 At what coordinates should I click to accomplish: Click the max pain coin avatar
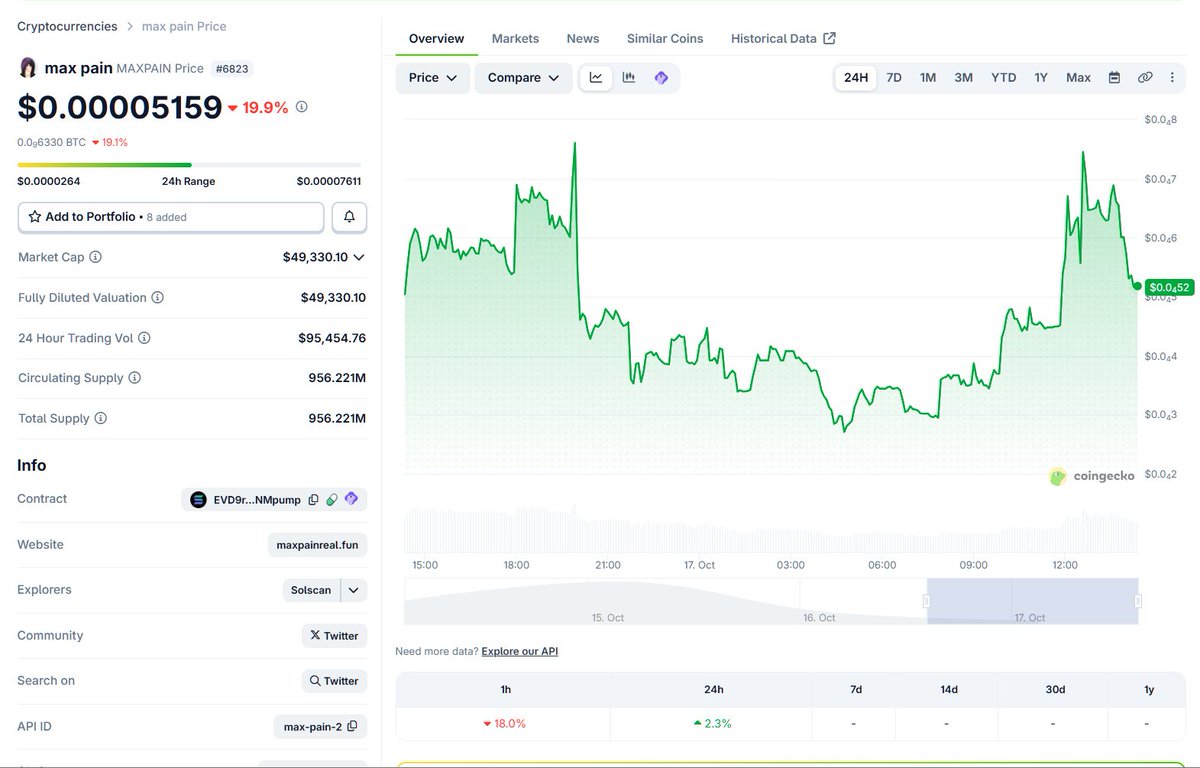point(28,68)
